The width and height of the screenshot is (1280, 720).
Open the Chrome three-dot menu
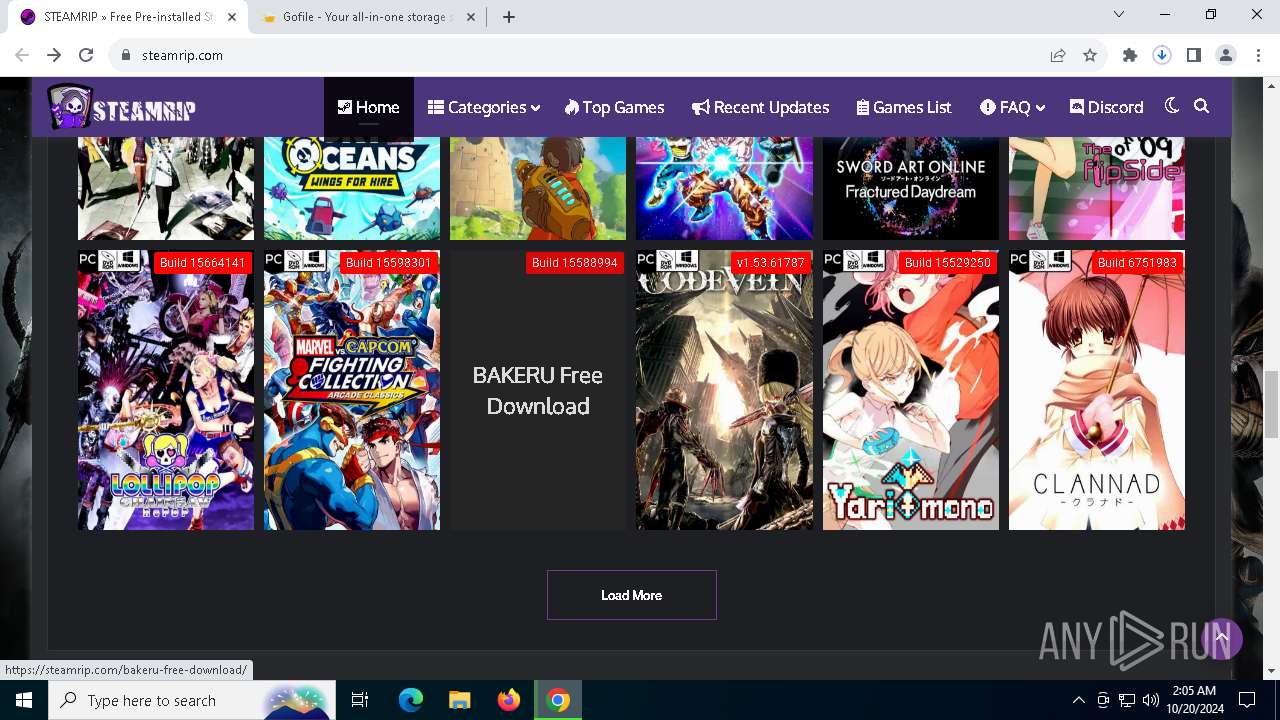tap(1257, 56)
